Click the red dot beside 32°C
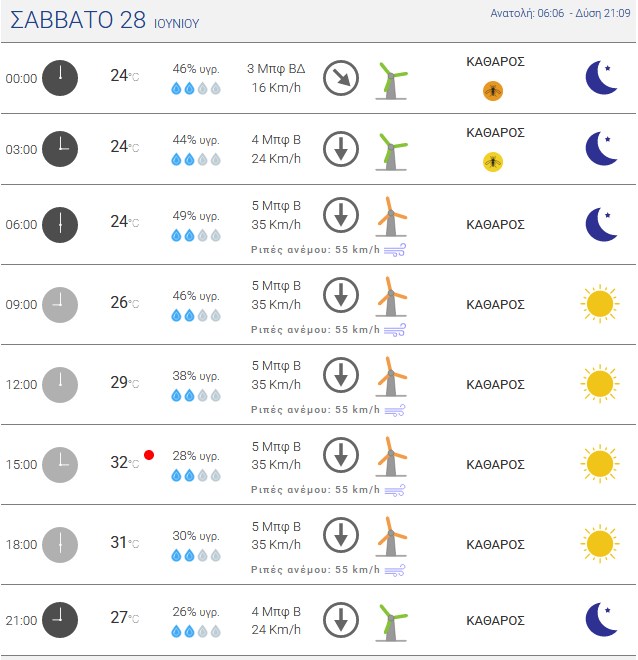 click(x=149, y=455)
